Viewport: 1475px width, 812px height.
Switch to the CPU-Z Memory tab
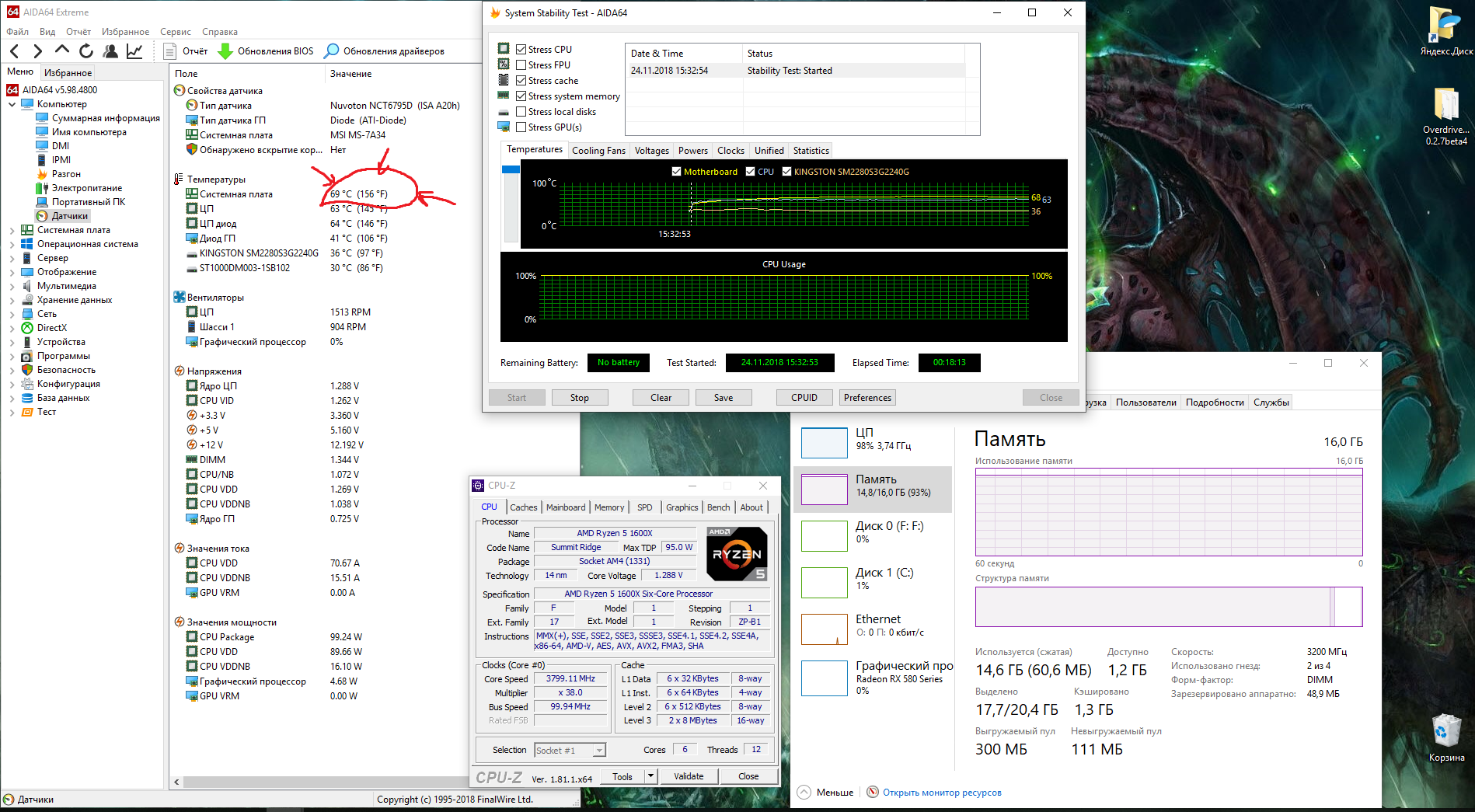tap(609, 507)
